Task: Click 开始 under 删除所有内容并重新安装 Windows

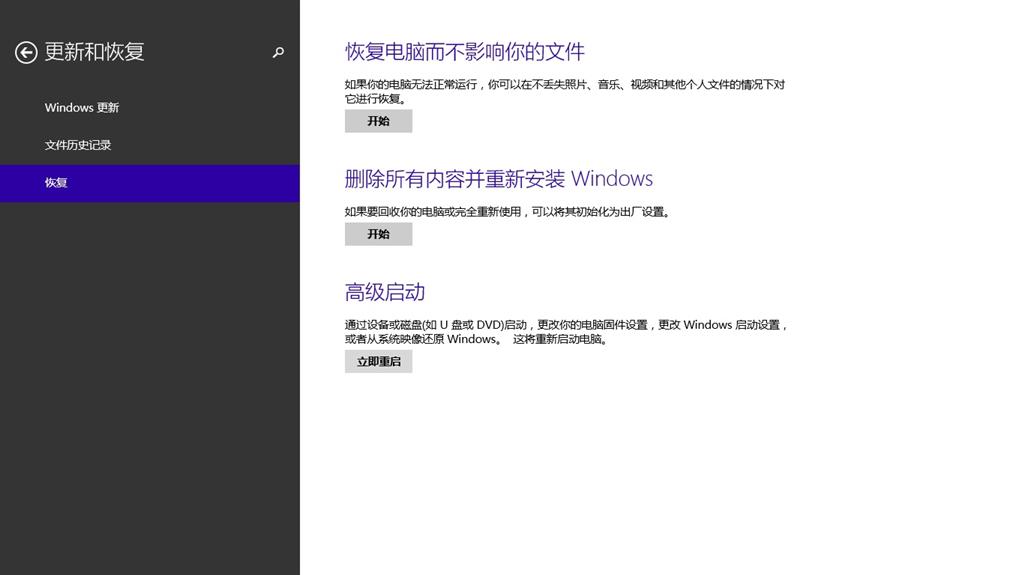Action: coord(378,234)
